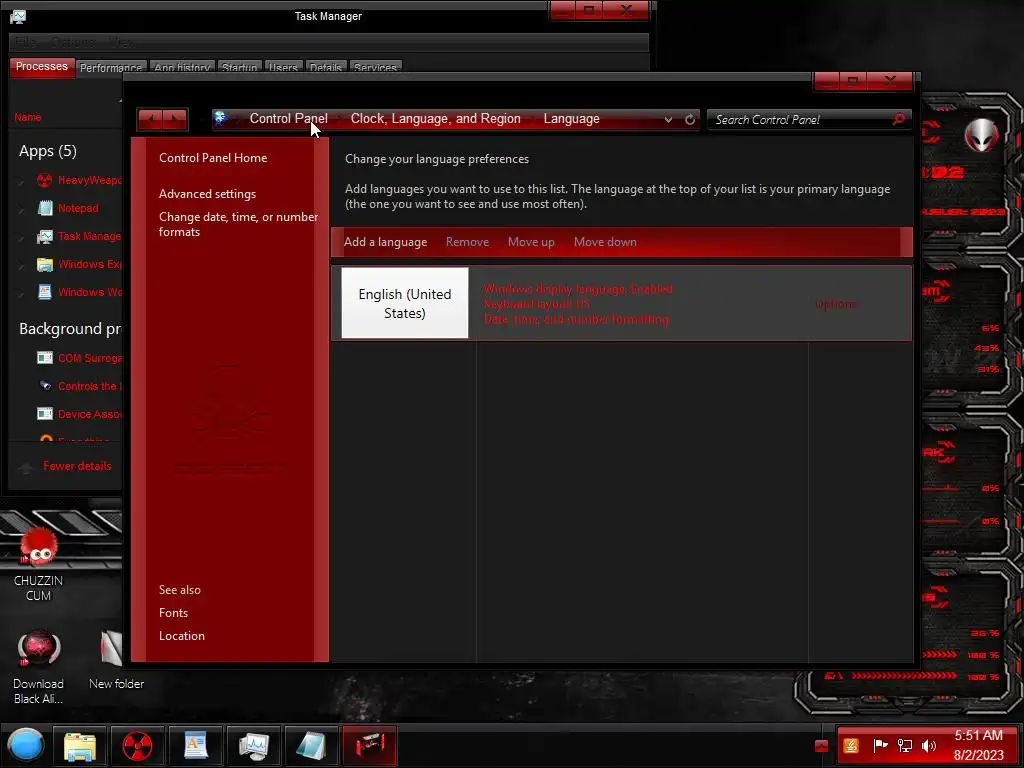Screen dimensions: 1024x768
Task: Open File Explorer from the taskbar
Action: (x=80, y=746)
